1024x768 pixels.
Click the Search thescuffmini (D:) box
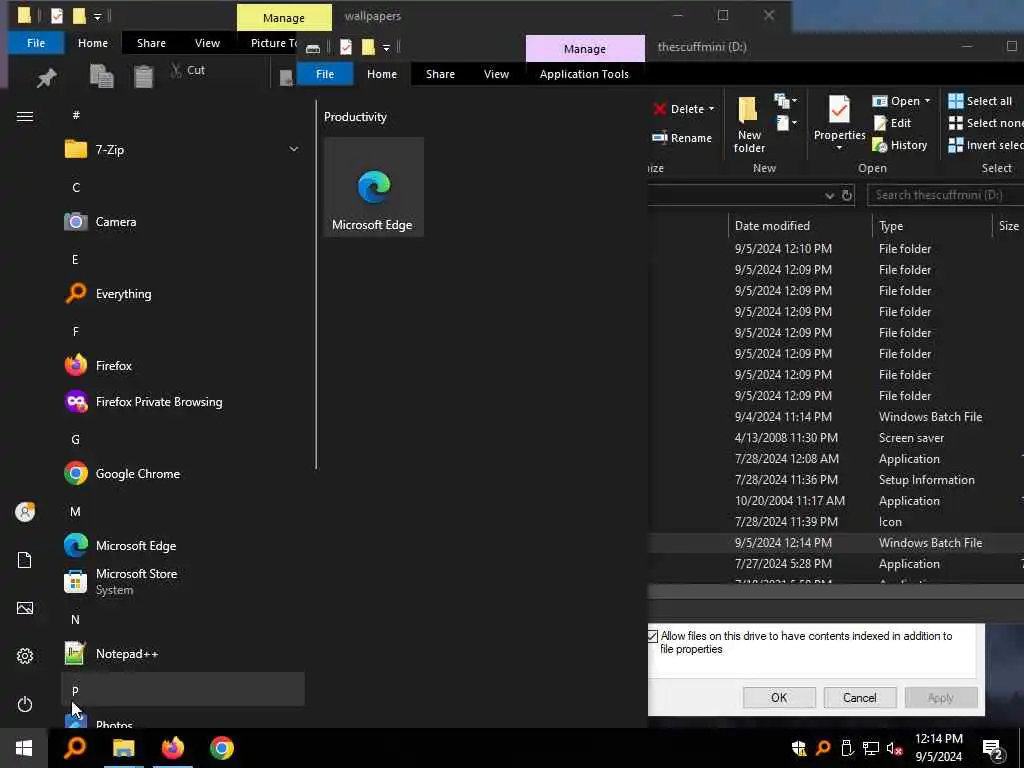click(x=946, y=195)
